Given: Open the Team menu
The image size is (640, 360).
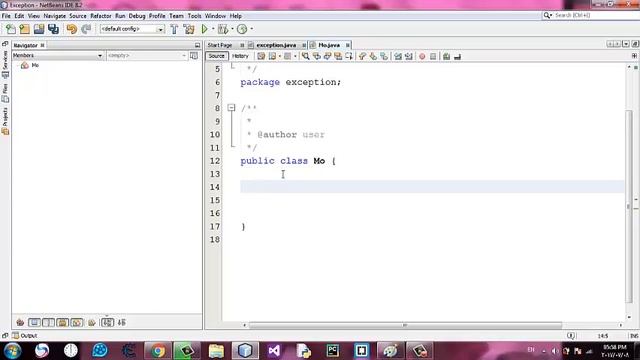Looking at the screenshot, I should [176, 16].
